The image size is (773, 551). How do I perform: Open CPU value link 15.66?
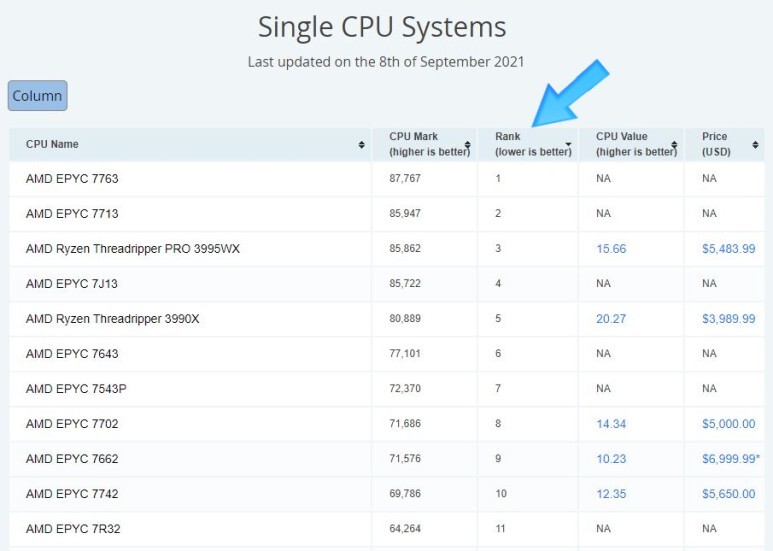tap(611, 249)
